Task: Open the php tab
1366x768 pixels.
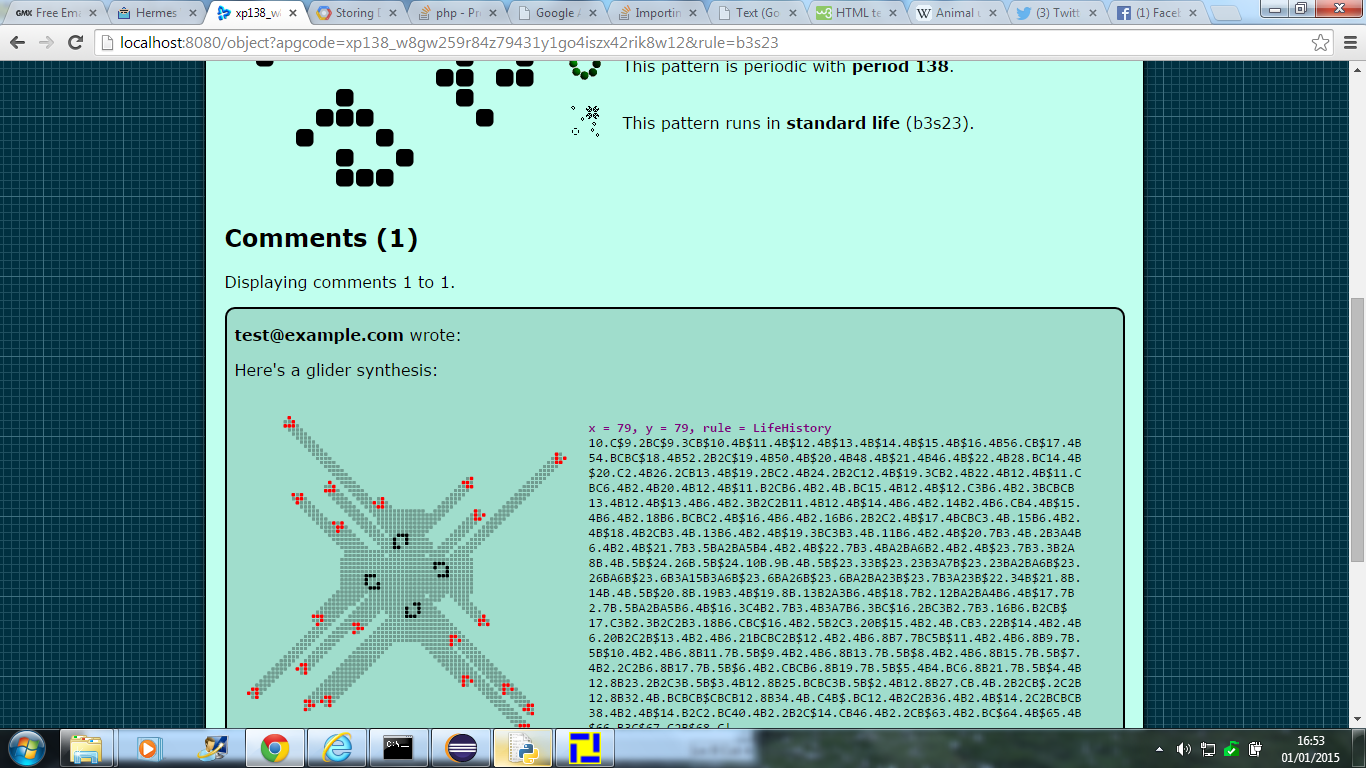Action: coord(456,13)
